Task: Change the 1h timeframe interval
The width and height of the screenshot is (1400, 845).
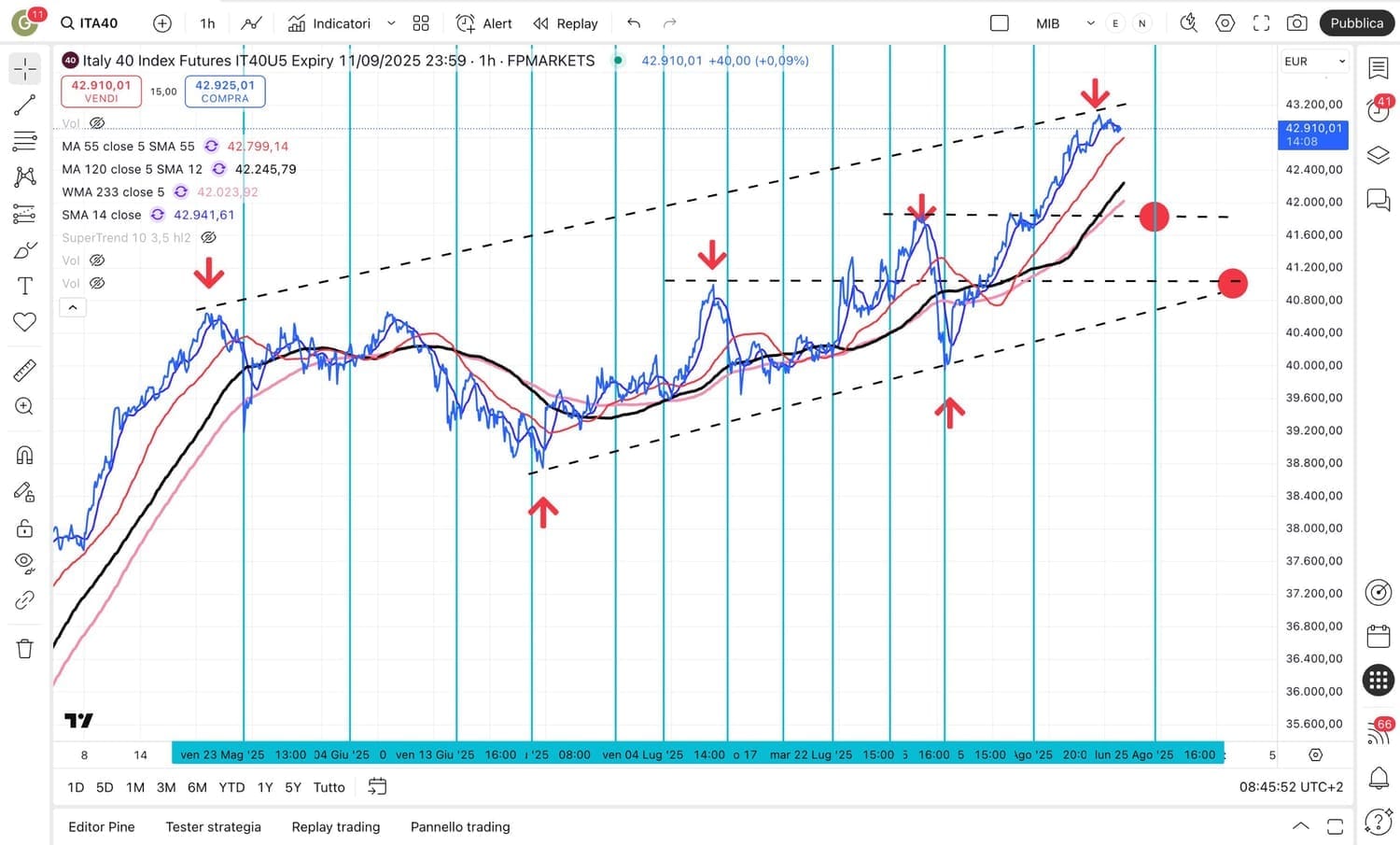Action: click(207, 23)
